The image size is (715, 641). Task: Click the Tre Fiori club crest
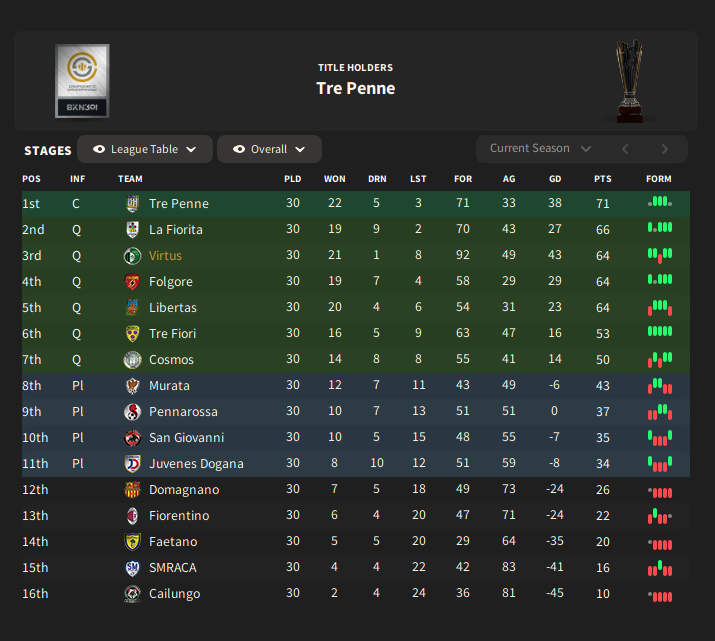click(x=132, y=334)
